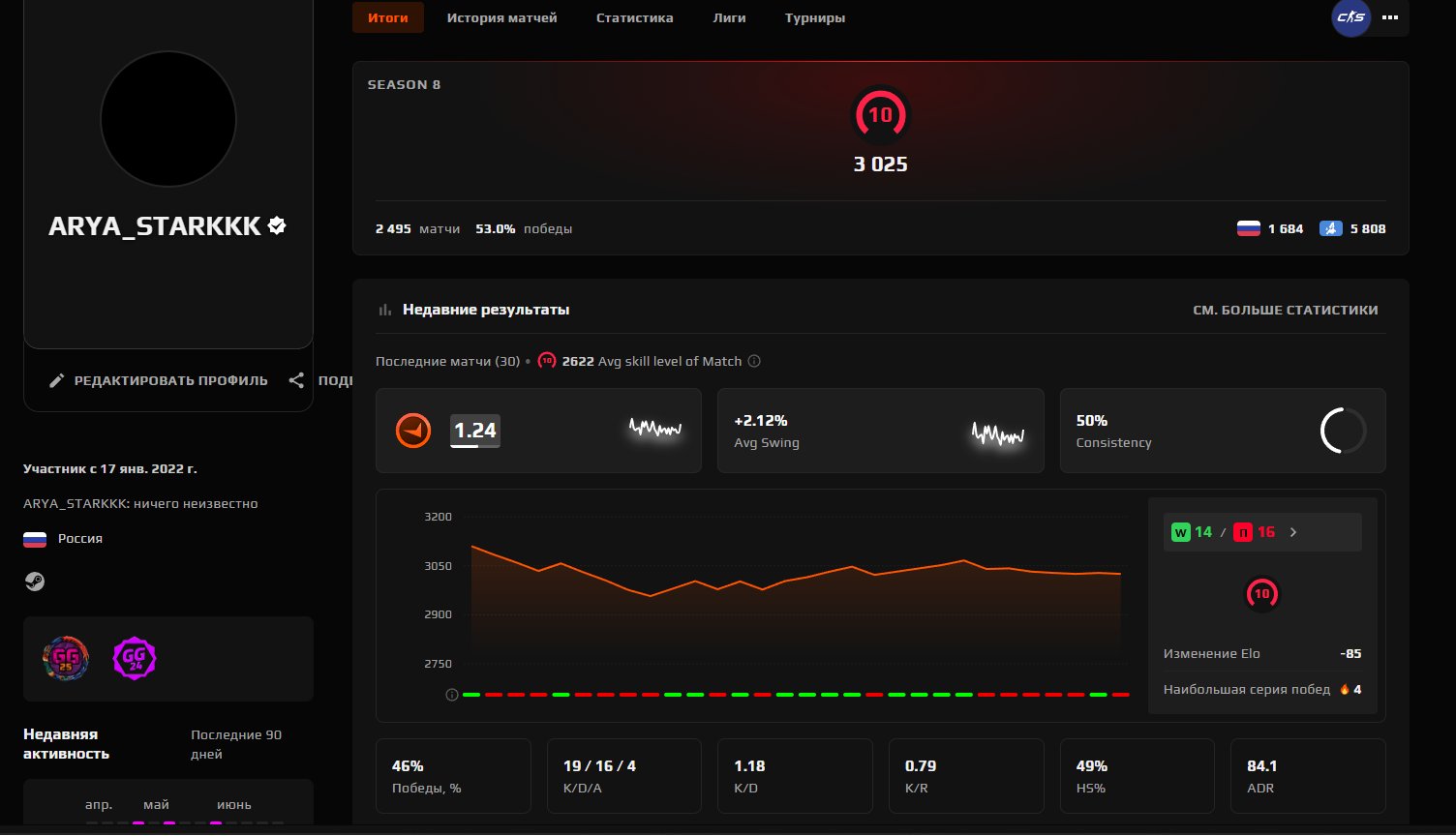Select the Турниры tab
Screen dimensions: 1456x836
click(814, 17)
